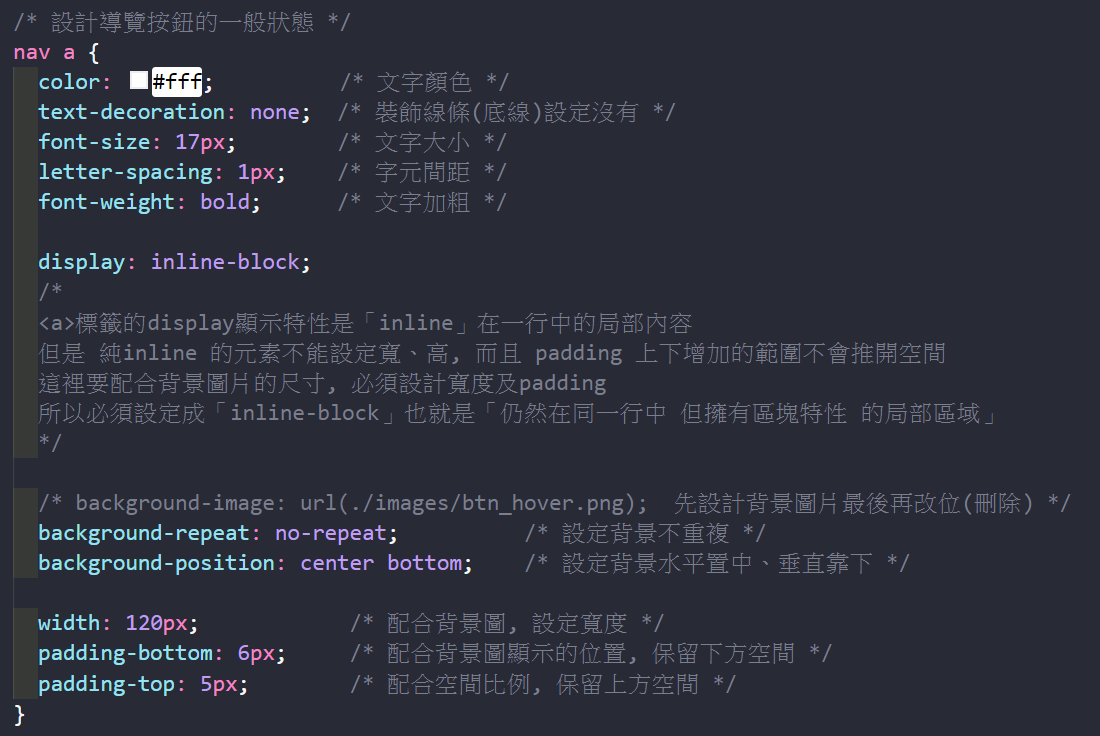This screenshot has height=736, width=1100.
Task: Place cursor on the letter-spacing property
Action: click(125, 172)
